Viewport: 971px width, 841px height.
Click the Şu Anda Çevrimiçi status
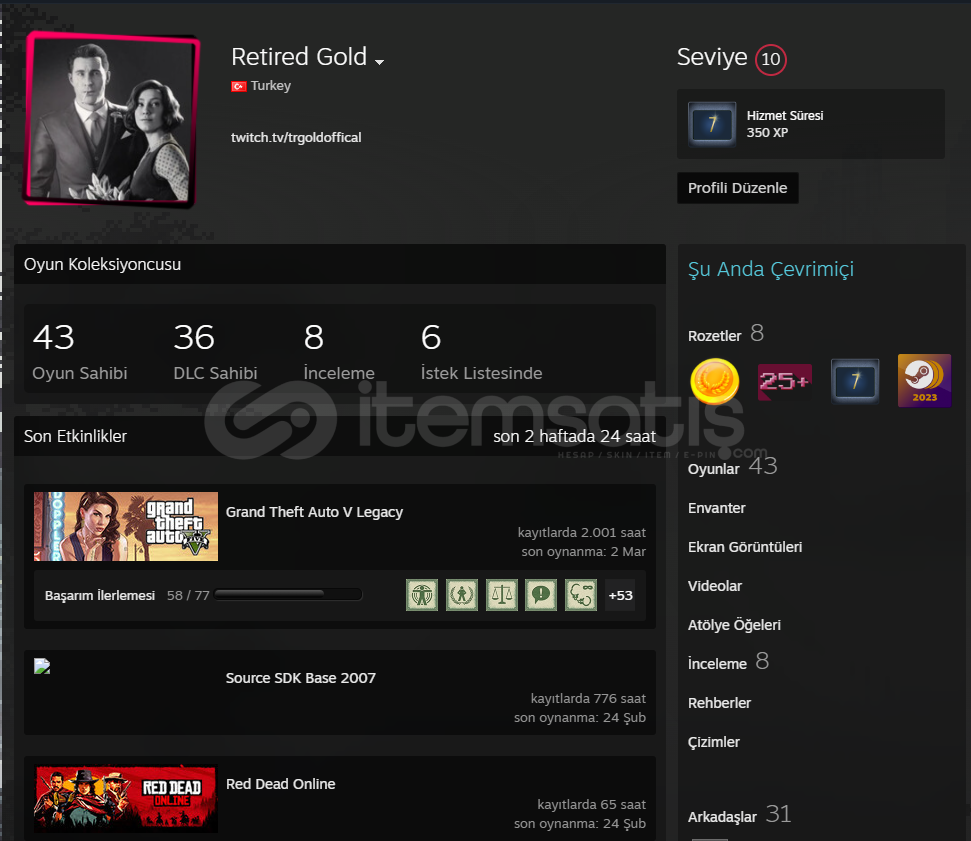click(x=770, y=269)
